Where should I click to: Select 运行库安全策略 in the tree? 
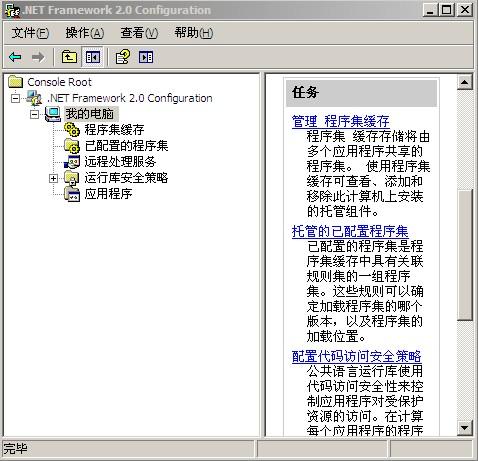tap(126, 178)
